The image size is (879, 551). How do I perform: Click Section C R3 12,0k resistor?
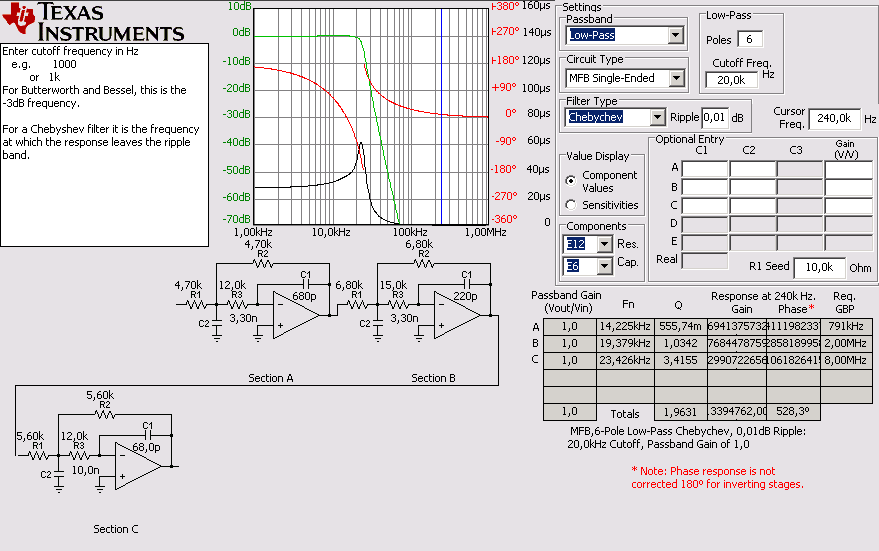pos(79,456)
